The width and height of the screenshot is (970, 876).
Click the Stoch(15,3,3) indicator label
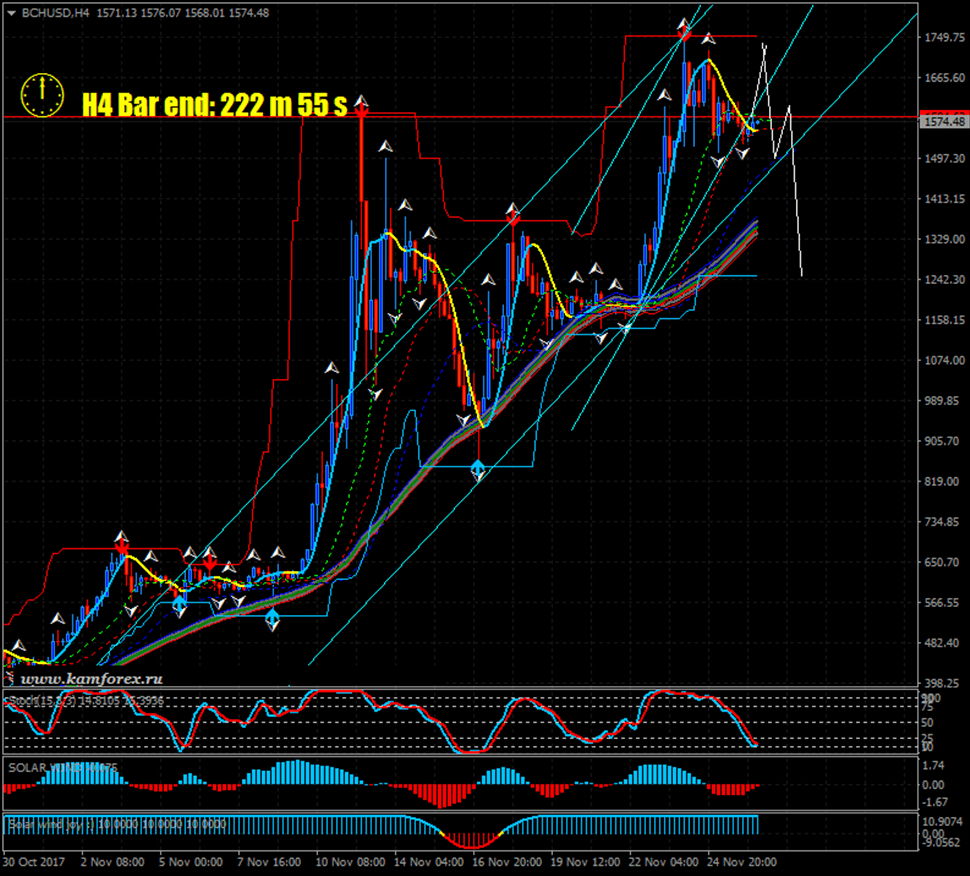[x=86, y=701]
